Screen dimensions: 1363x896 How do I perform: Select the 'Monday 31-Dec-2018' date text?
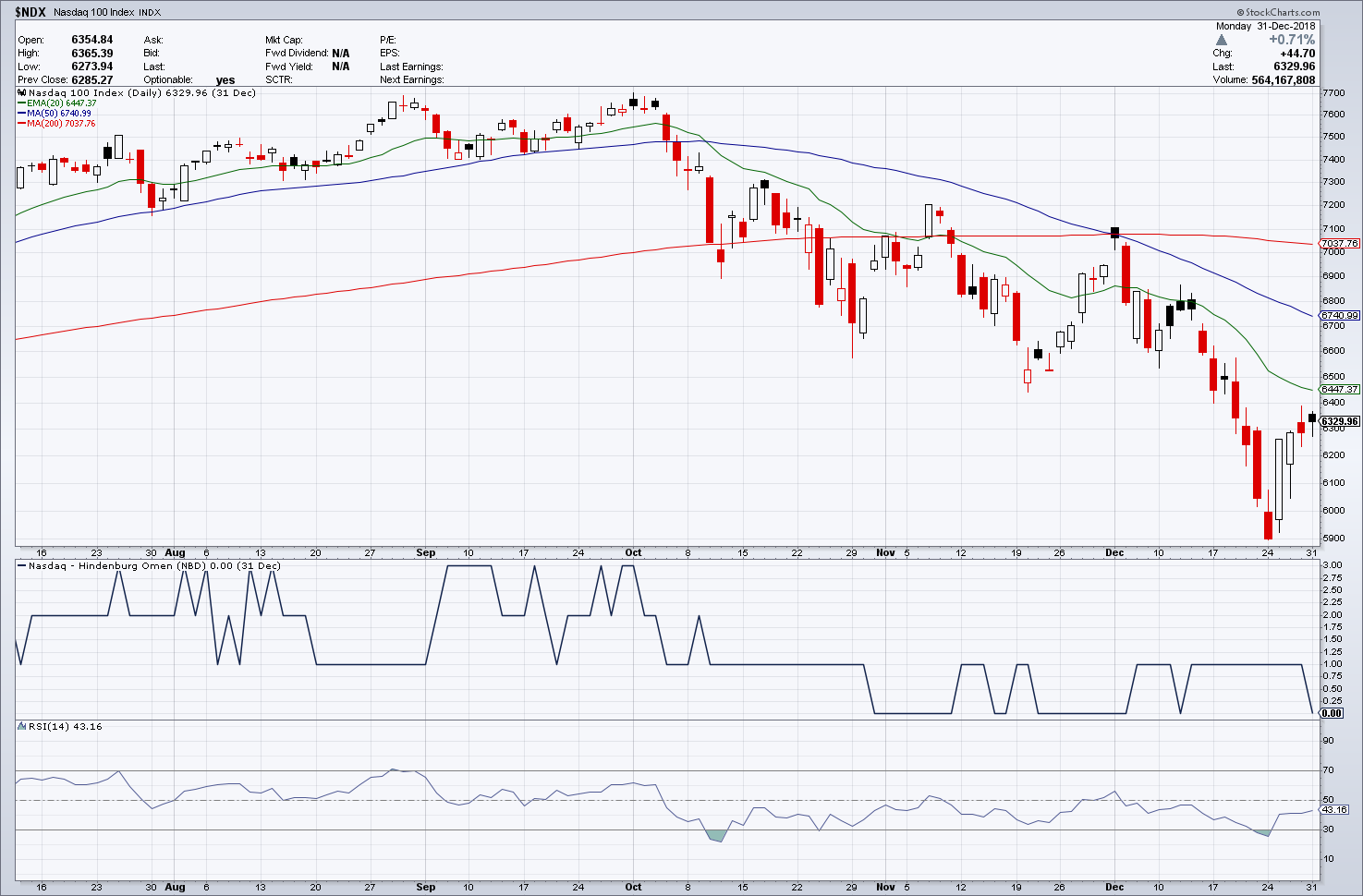click(x=1265, y=26)
